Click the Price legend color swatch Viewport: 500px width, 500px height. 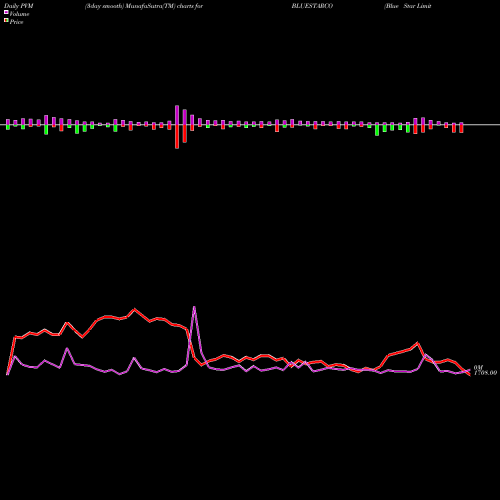pos(6,21)
